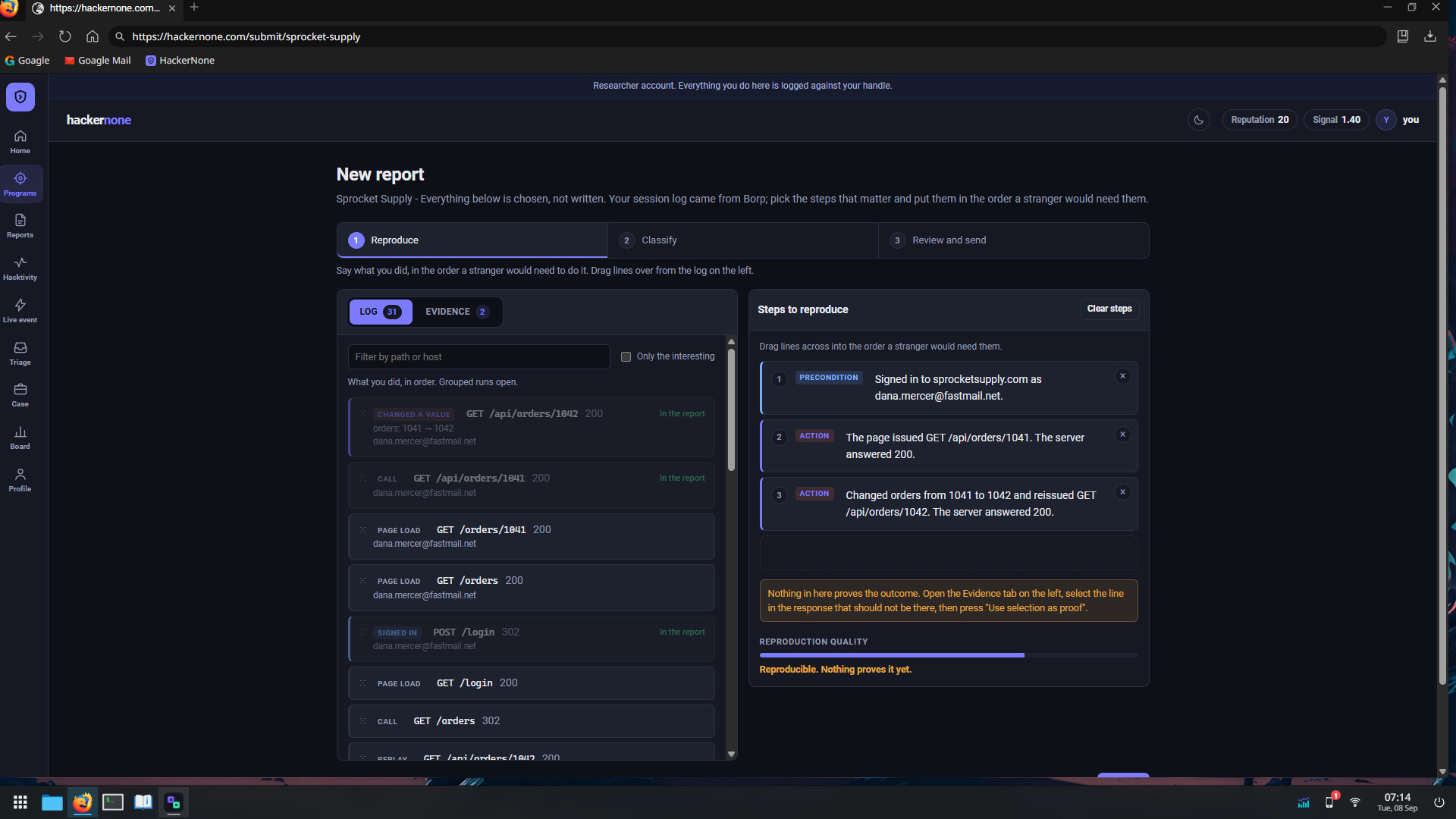Open the Case sidebar item
Screen dimensions: 1456x819
pyautogui.click(x=20, y=395)
